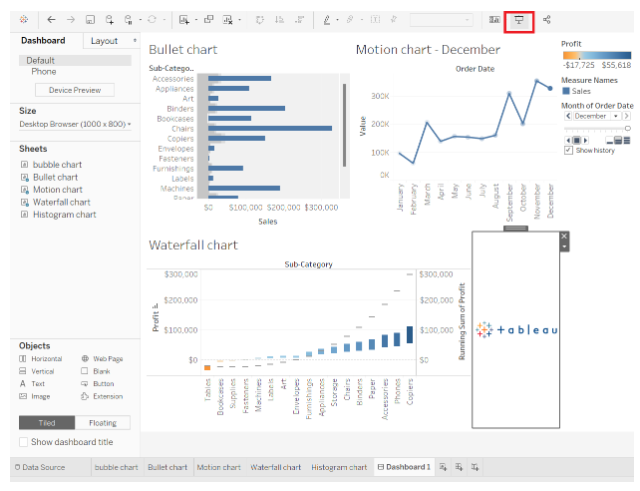This screenshot has height=491, width=640.
Task: Click the Presentation Mode icon in toolbar
Action: (x=519, y=20)
